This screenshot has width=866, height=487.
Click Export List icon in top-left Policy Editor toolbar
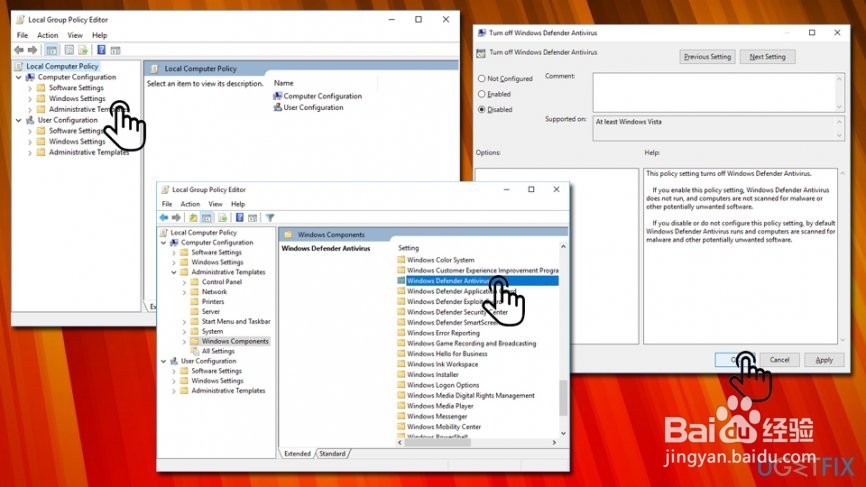point(83,50)
